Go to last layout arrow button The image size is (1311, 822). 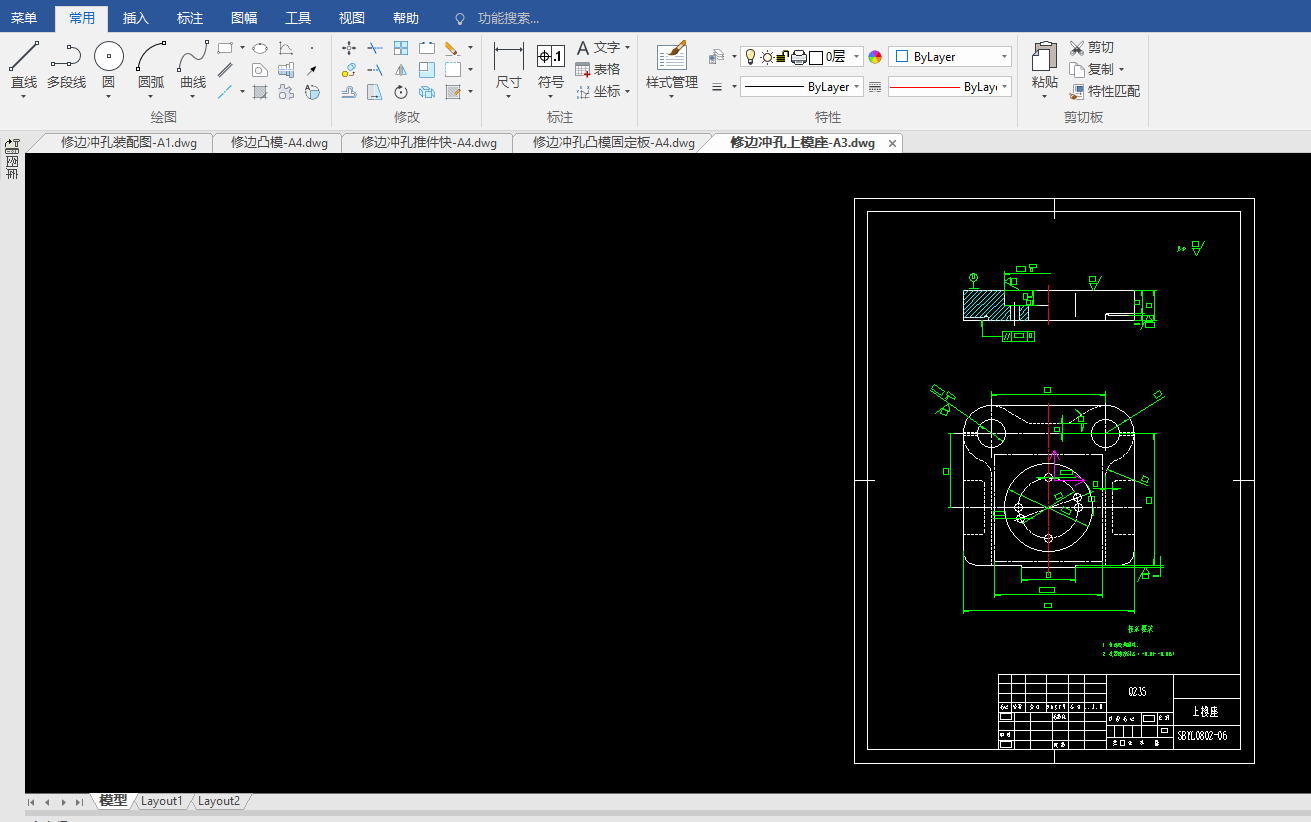pos(79,802)
